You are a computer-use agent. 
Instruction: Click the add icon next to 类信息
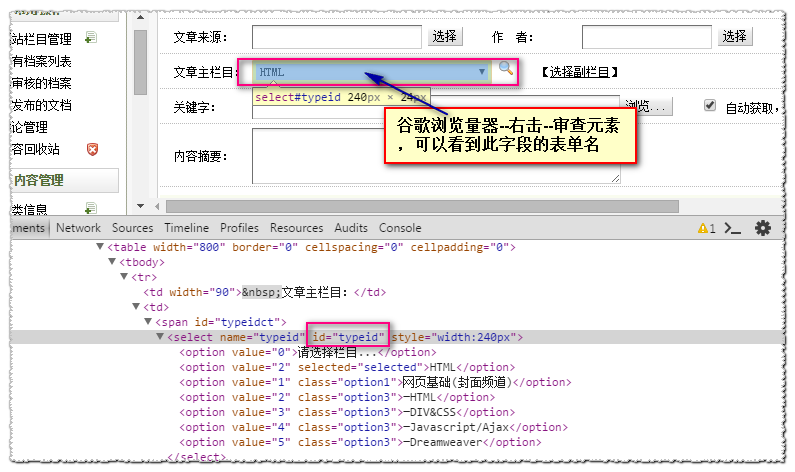point(91,207)
